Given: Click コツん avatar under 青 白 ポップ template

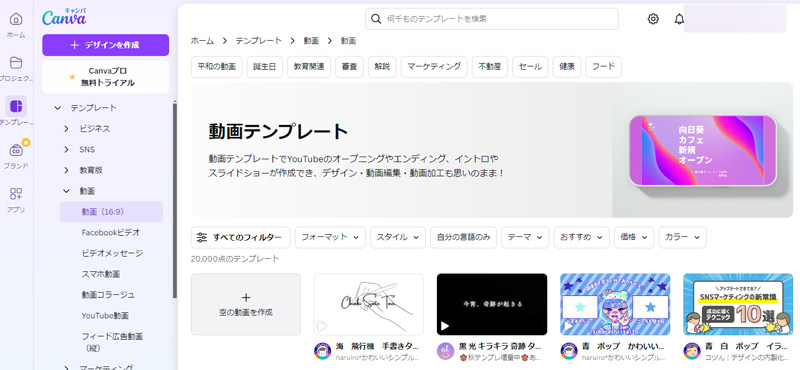Looking at the screenshot, I should point(692,351).
